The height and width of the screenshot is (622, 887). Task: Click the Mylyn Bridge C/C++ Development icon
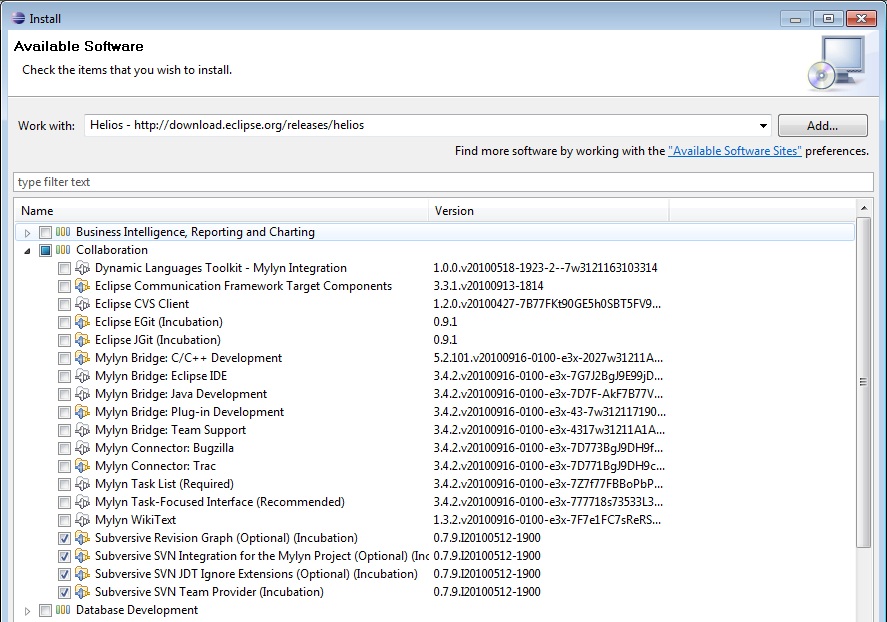tap(82, 358)
